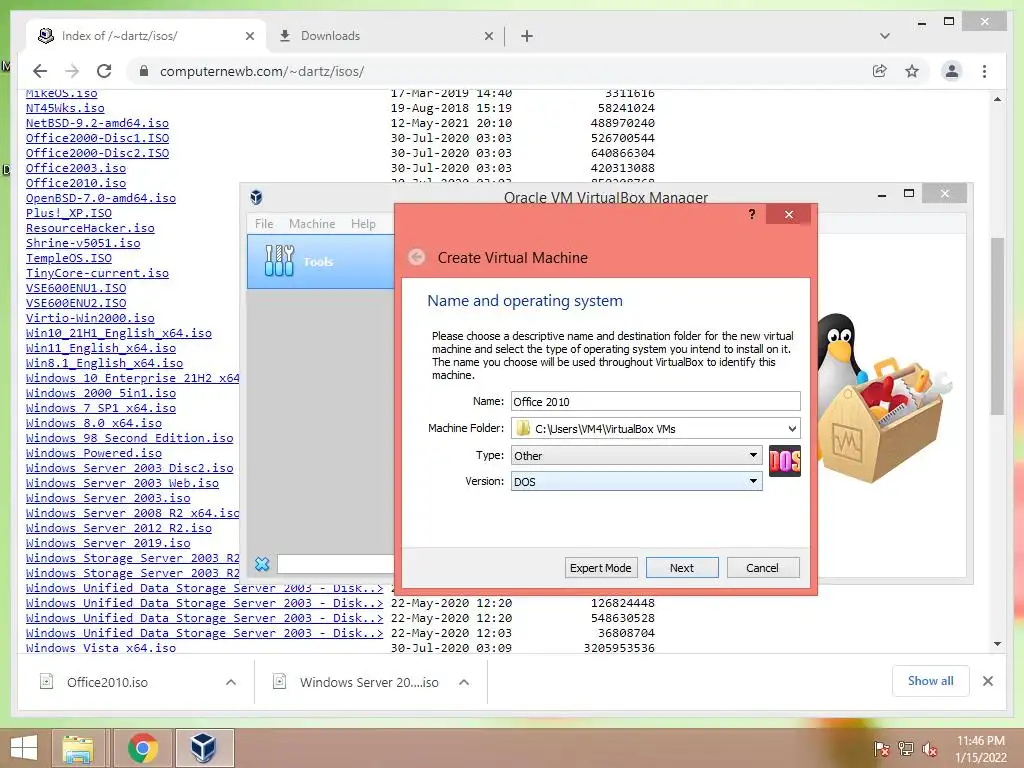Share this page using the share icon
The image size is (1024, 768).
point(880,71)
